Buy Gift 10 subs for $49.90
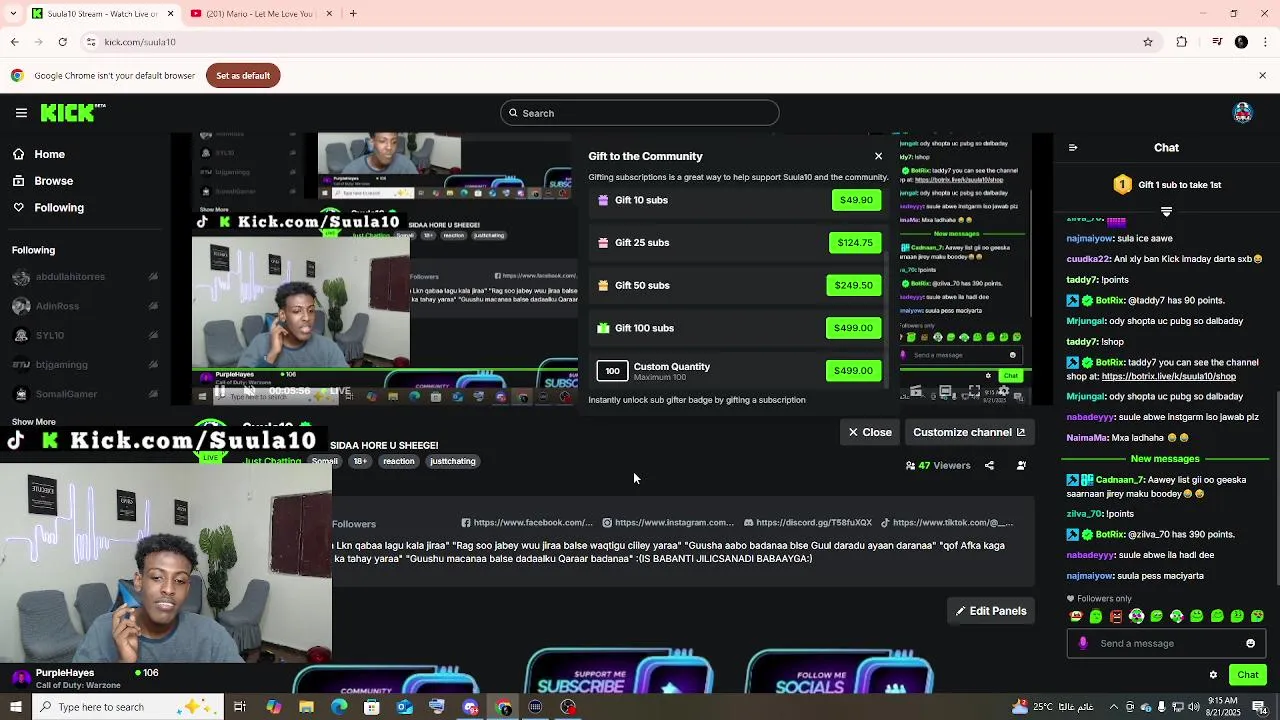The width and height of the screenshot is (1280, 720). (x=856, y=200)
